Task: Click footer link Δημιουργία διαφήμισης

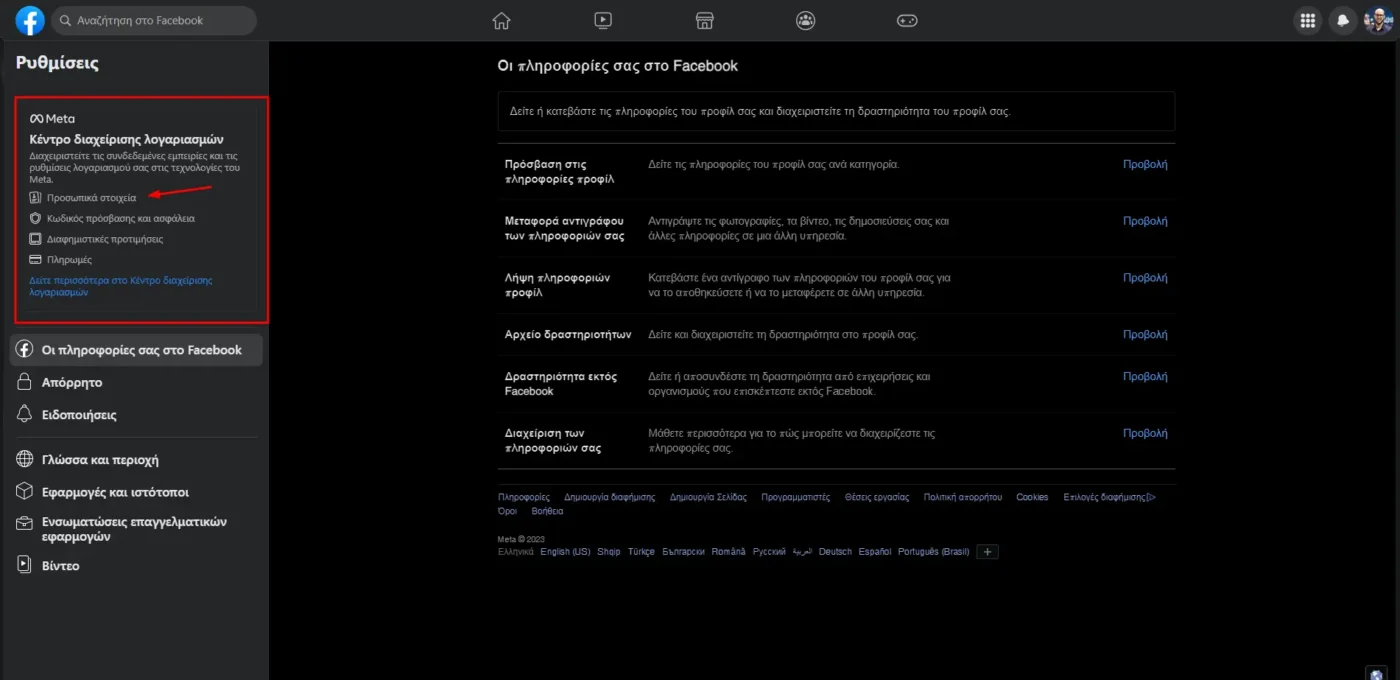Action: 609,497
